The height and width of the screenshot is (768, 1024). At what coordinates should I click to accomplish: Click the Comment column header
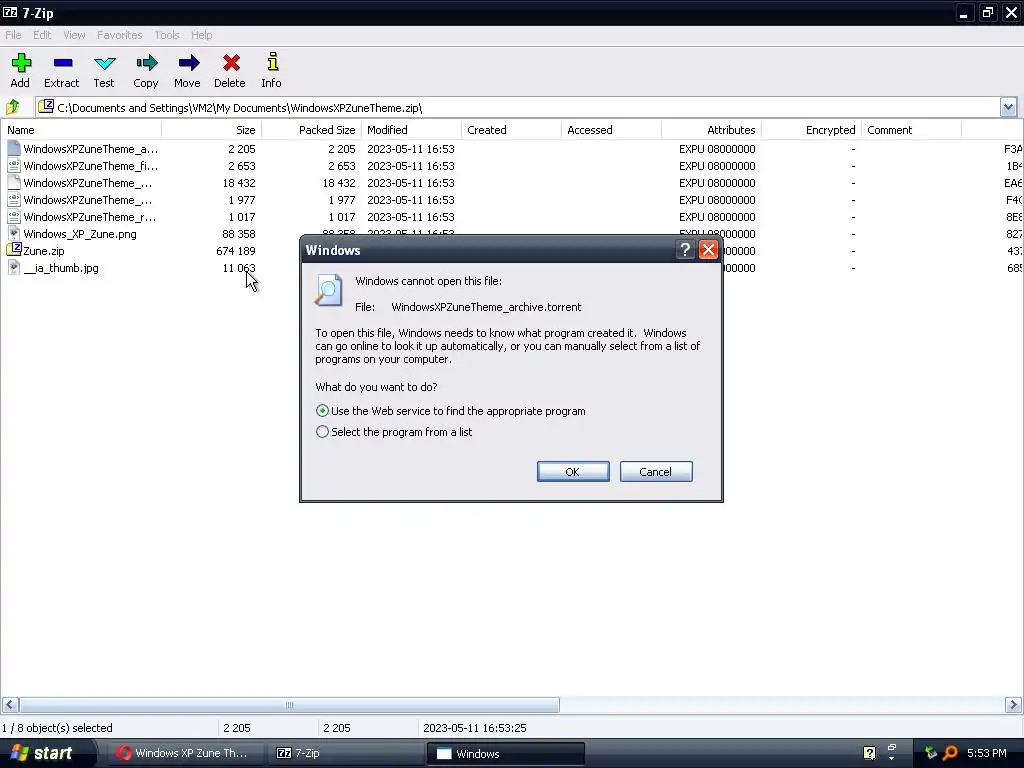[x=911, y=130]
